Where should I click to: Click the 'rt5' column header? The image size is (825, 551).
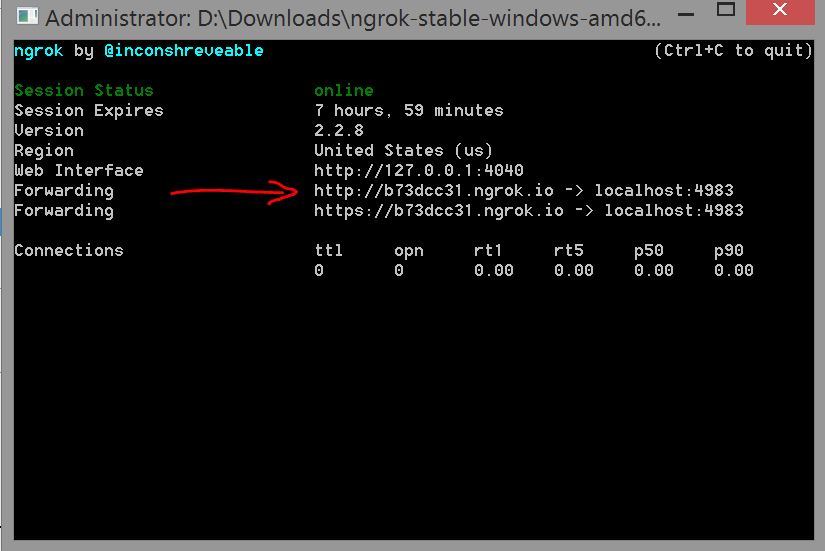[568, 251]
